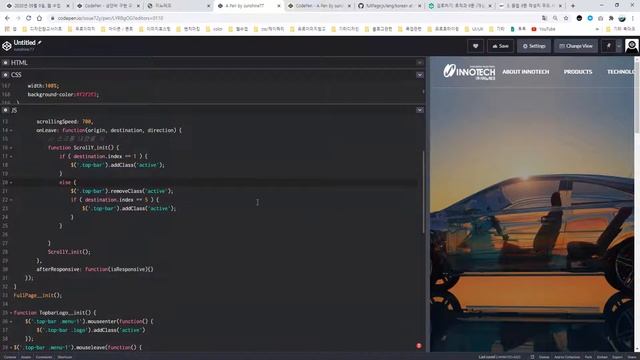Viewport: 640px width, 360px height.
Task: Collapse mouseleave handler fold arrow at line 39
Action: point(11,348)
